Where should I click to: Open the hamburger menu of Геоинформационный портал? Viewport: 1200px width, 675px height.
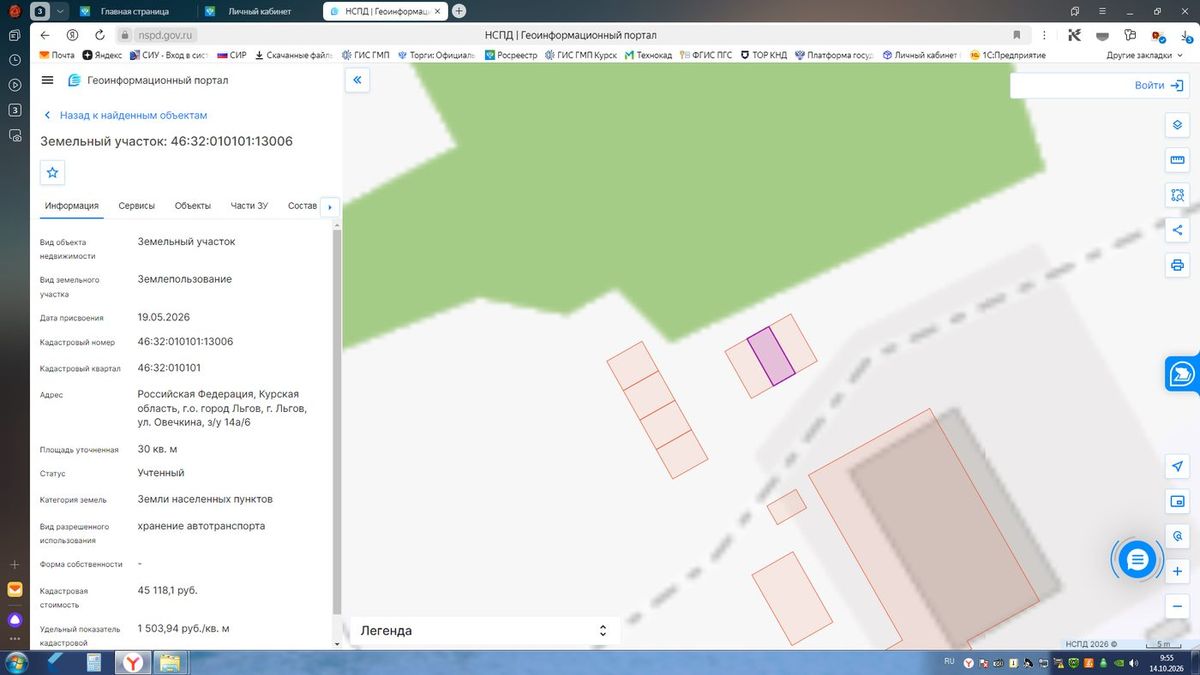pyautogui.click(x=48, y=80)
